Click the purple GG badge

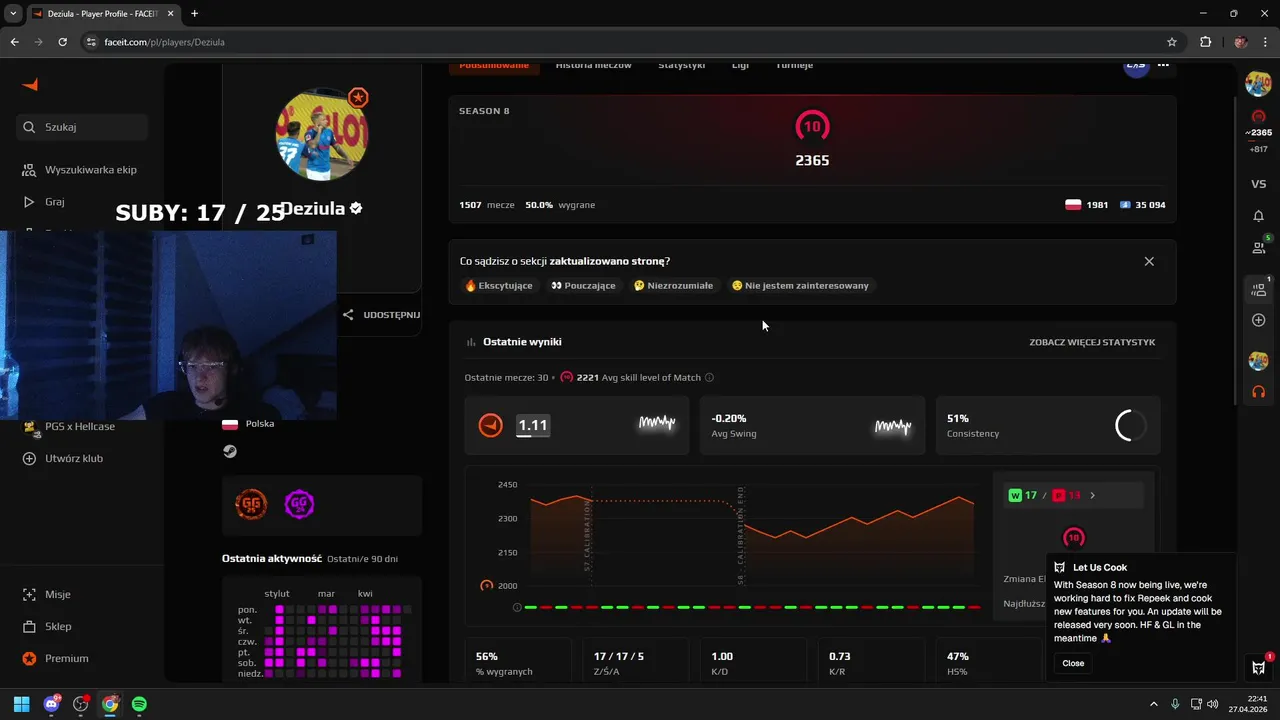point(299,504)
